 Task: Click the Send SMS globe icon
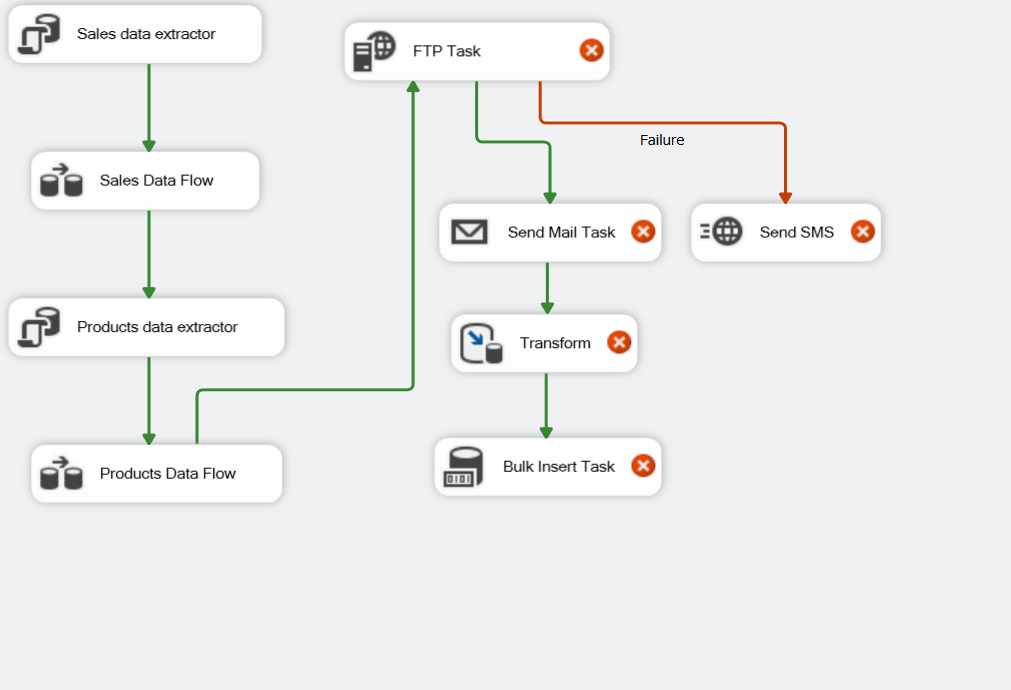tap(721, 231)
